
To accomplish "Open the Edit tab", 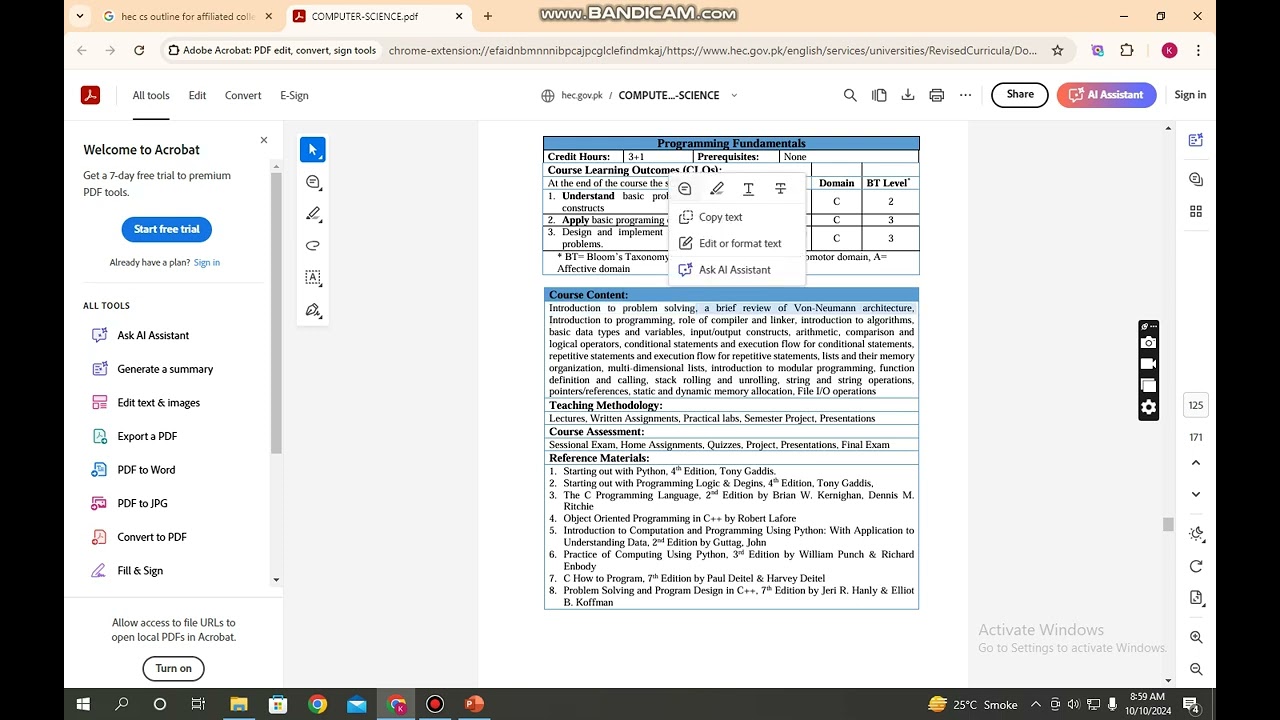I will point(197,95).
